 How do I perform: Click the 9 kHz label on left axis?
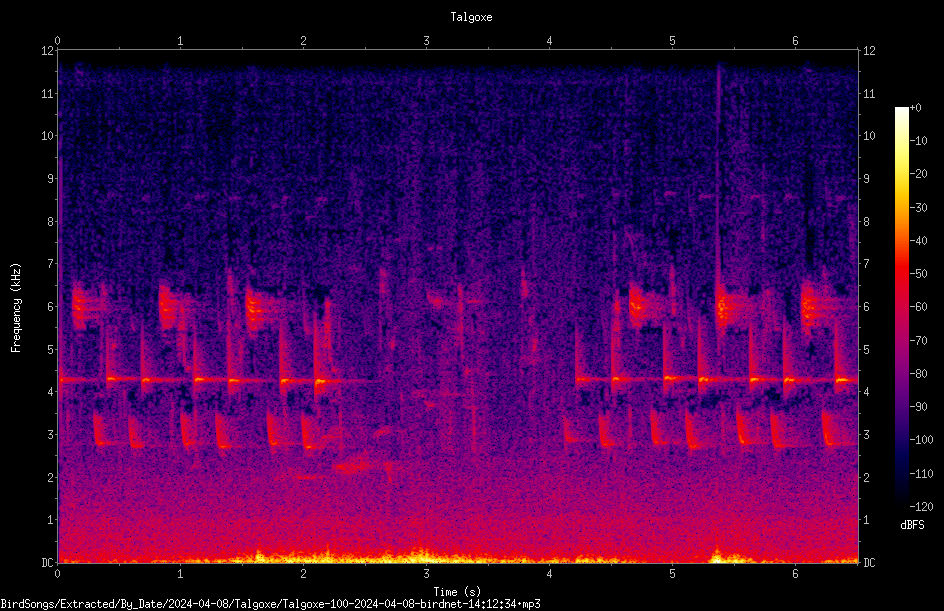click(49, 179)
